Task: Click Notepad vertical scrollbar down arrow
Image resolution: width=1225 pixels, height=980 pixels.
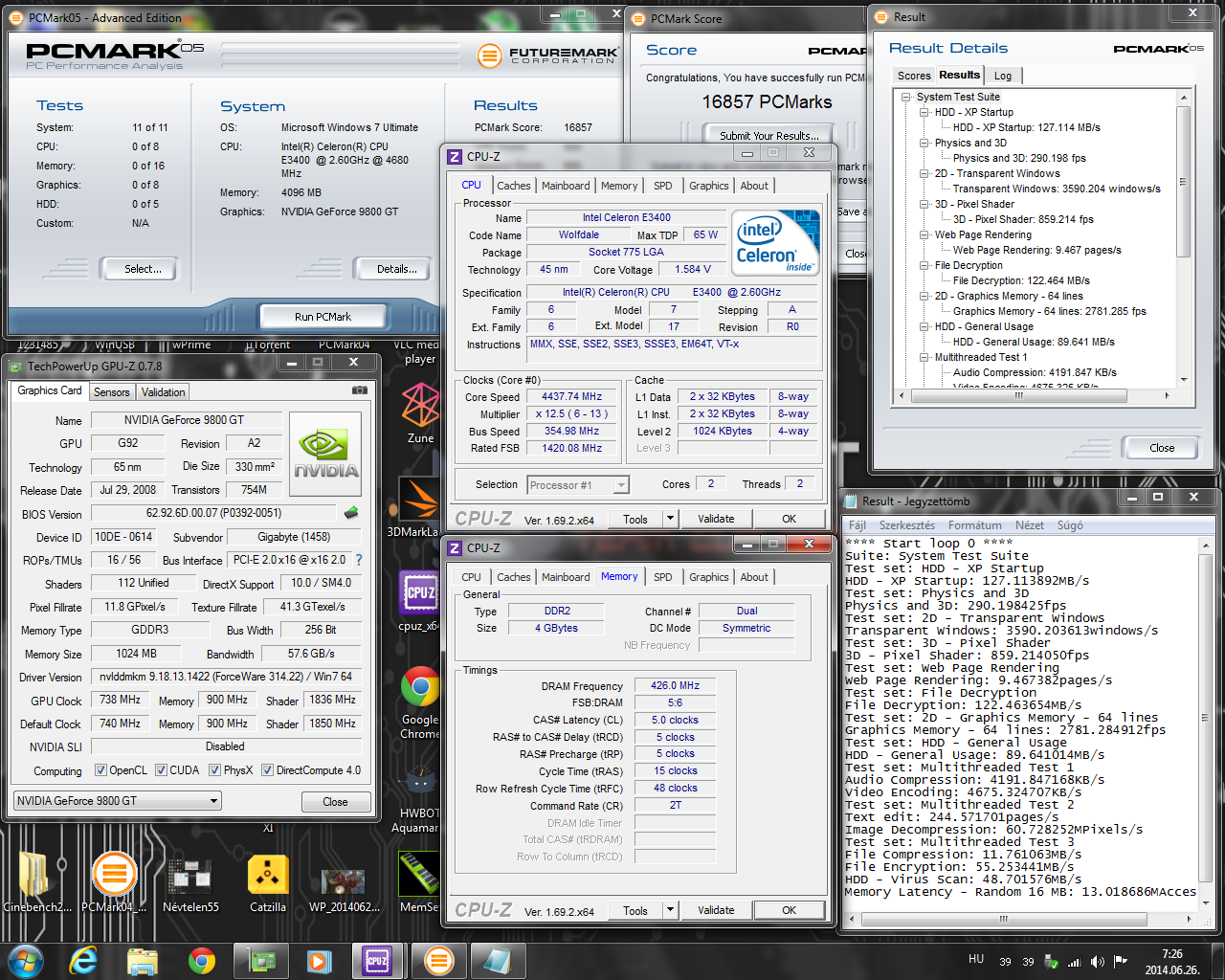Action: point(1204,902)
